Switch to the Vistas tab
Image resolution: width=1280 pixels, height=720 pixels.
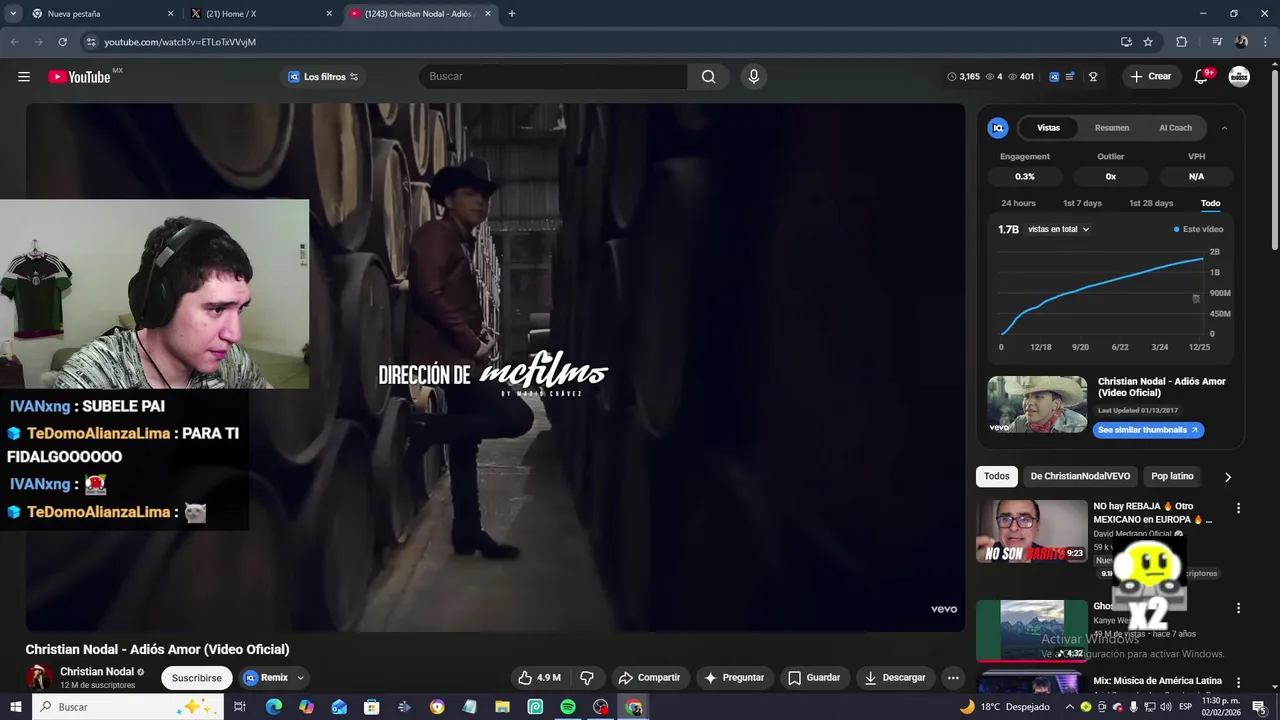click(x=1048, y=128)
